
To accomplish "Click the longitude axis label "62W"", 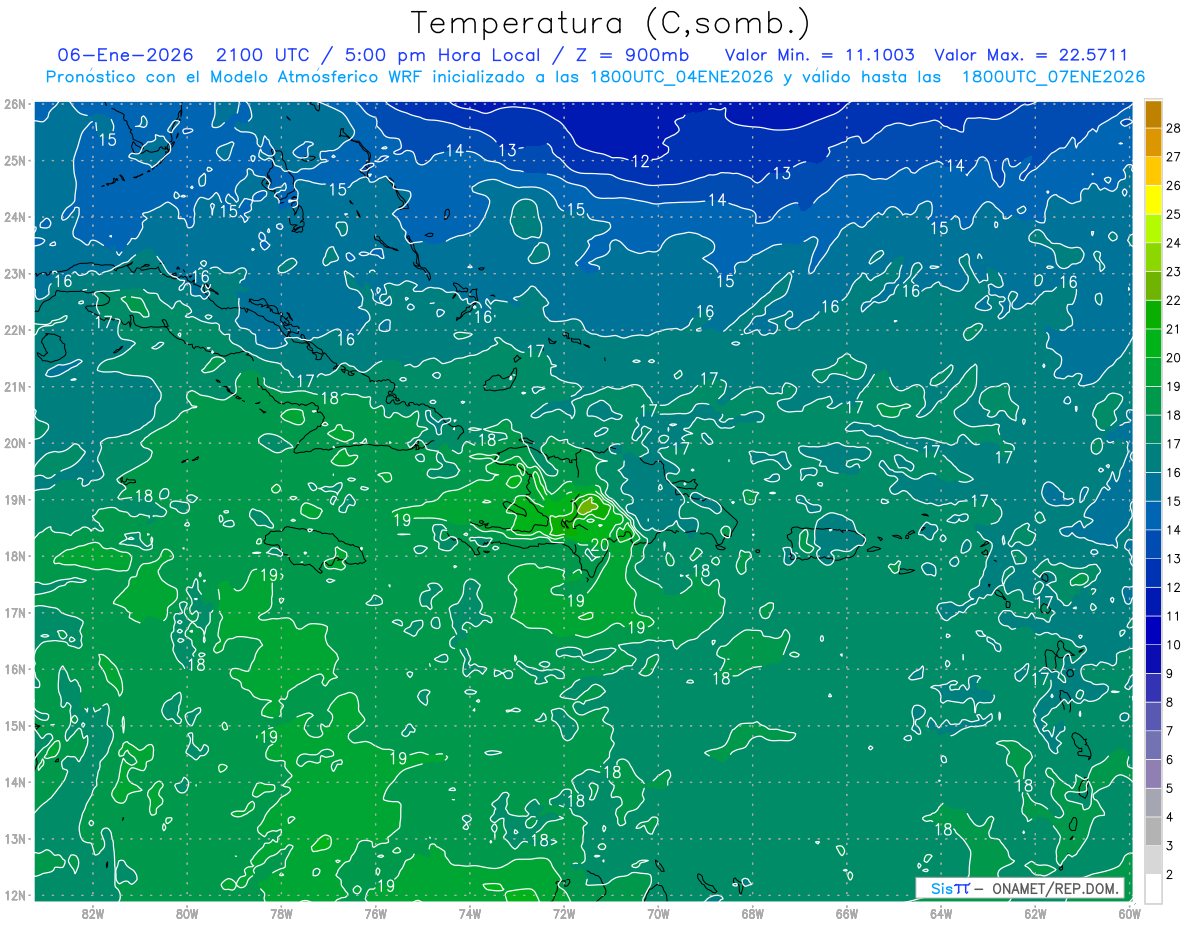I will (1035, 913).
